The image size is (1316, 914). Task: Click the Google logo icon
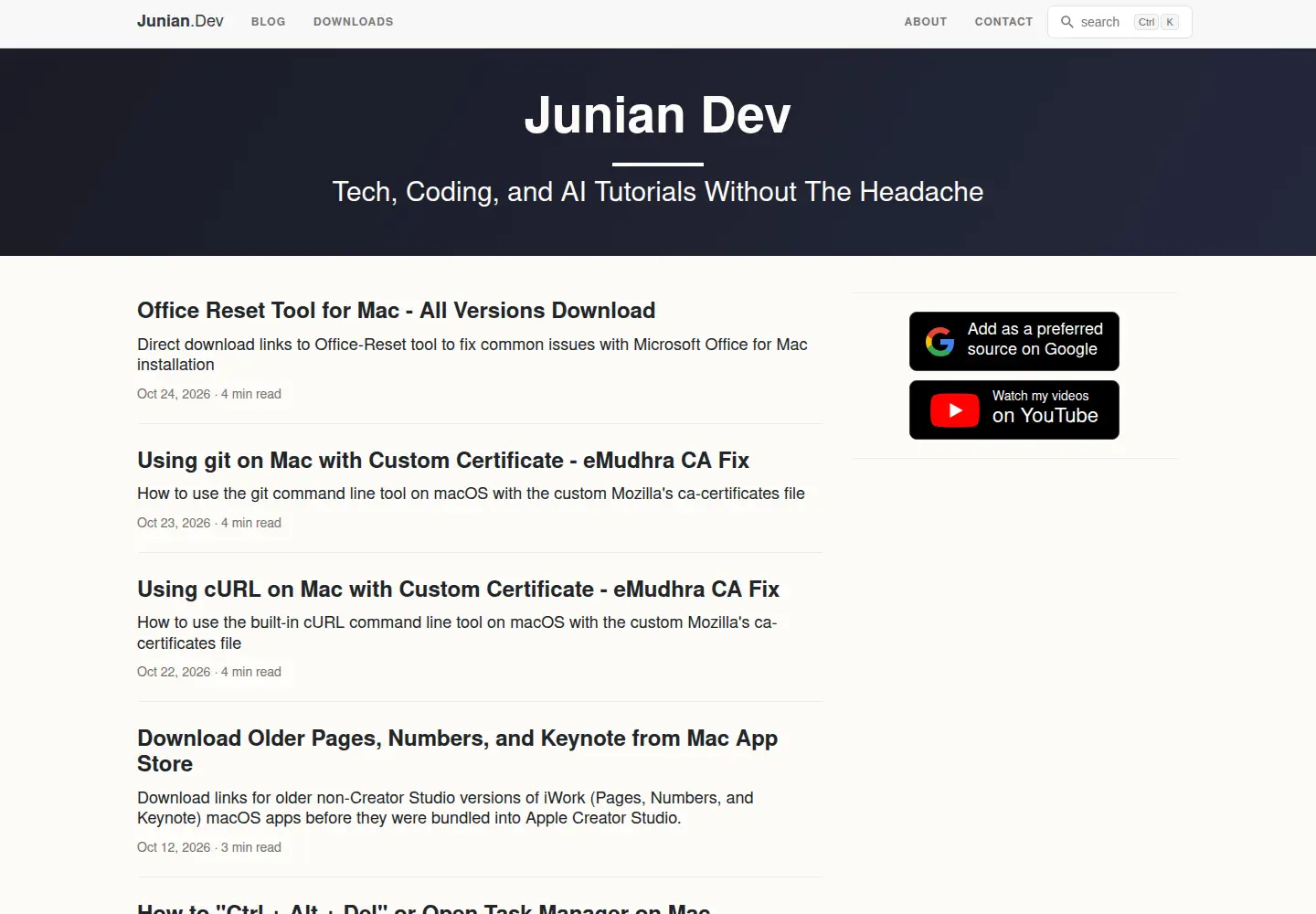939,341
